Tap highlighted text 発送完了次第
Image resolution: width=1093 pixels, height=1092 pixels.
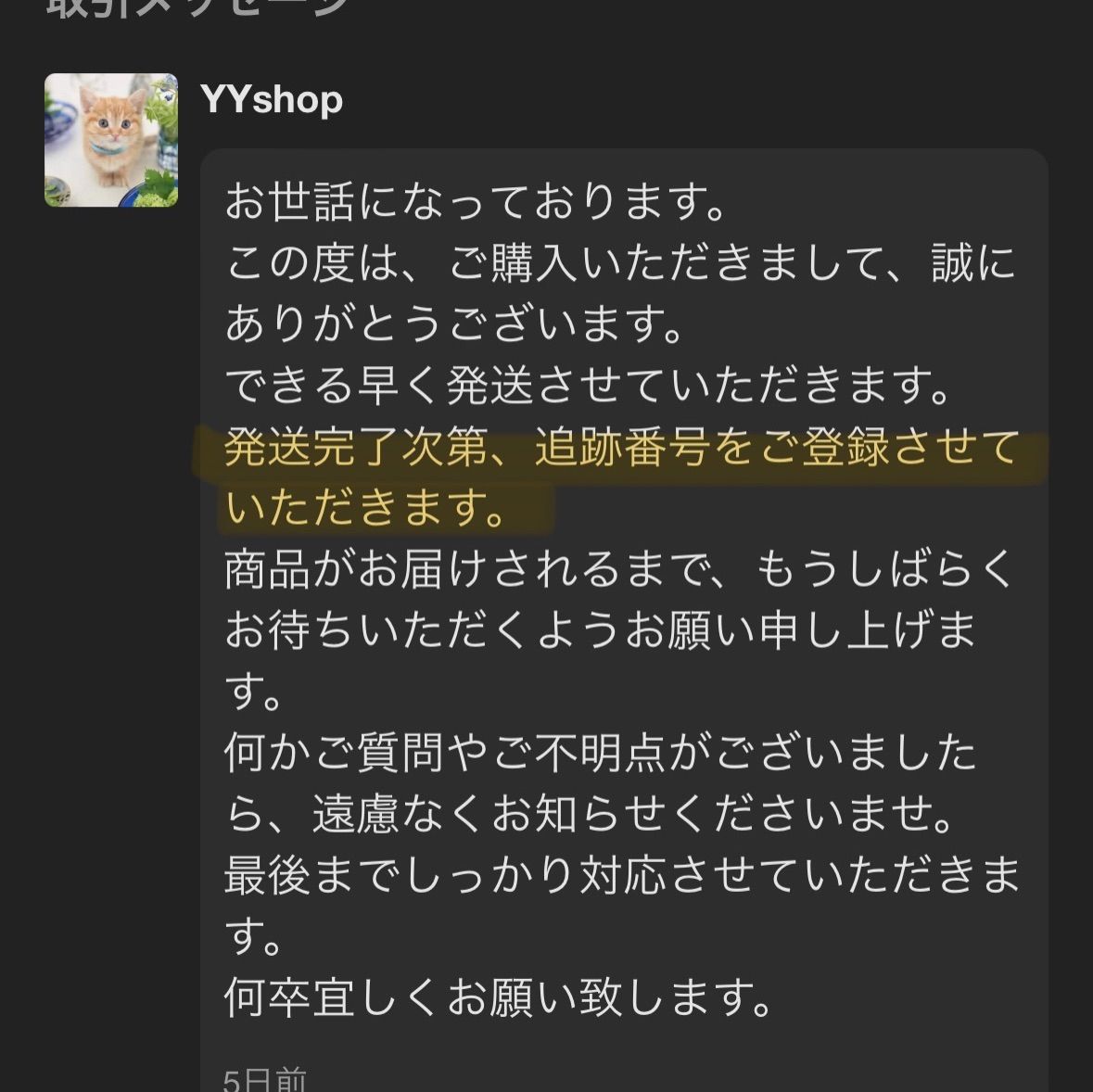(355, 447)
